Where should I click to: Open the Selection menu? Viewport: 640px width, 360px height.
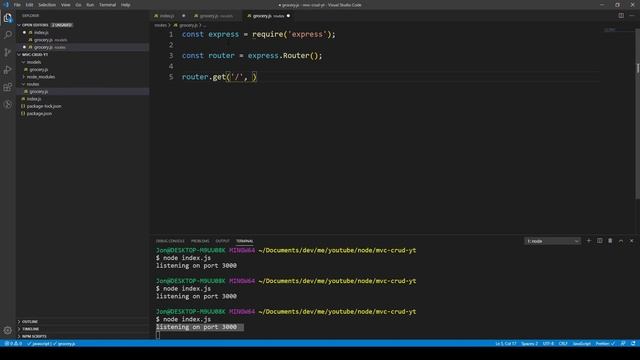47,5
